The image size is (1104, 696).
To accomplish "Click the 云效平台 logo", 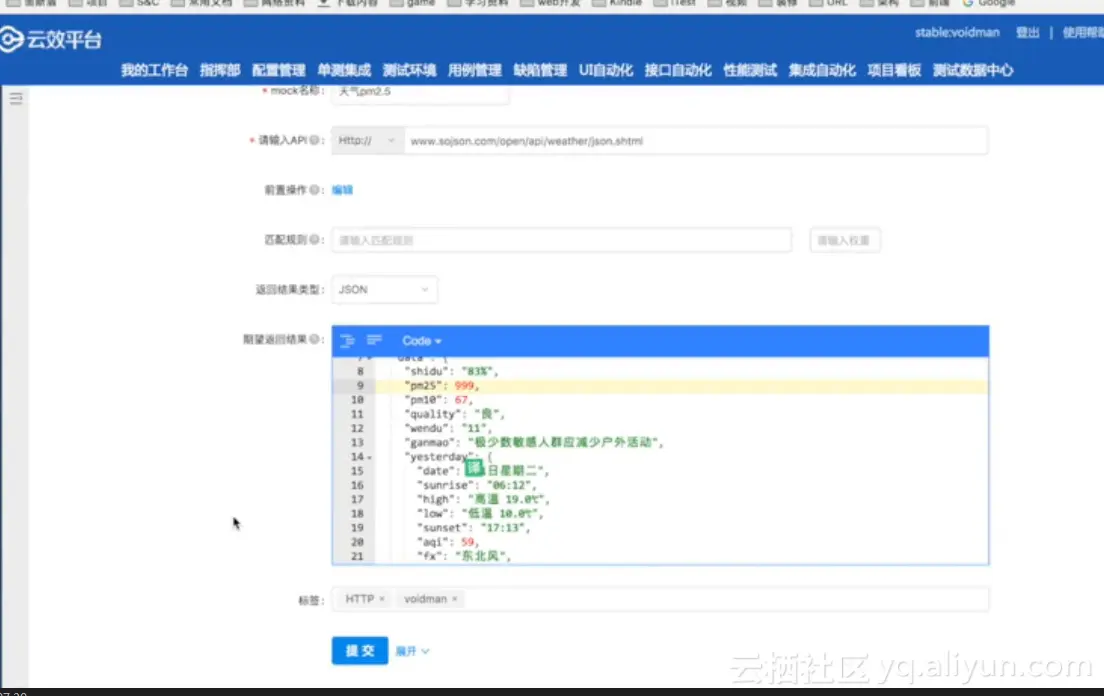I will [x=51, y=39].
